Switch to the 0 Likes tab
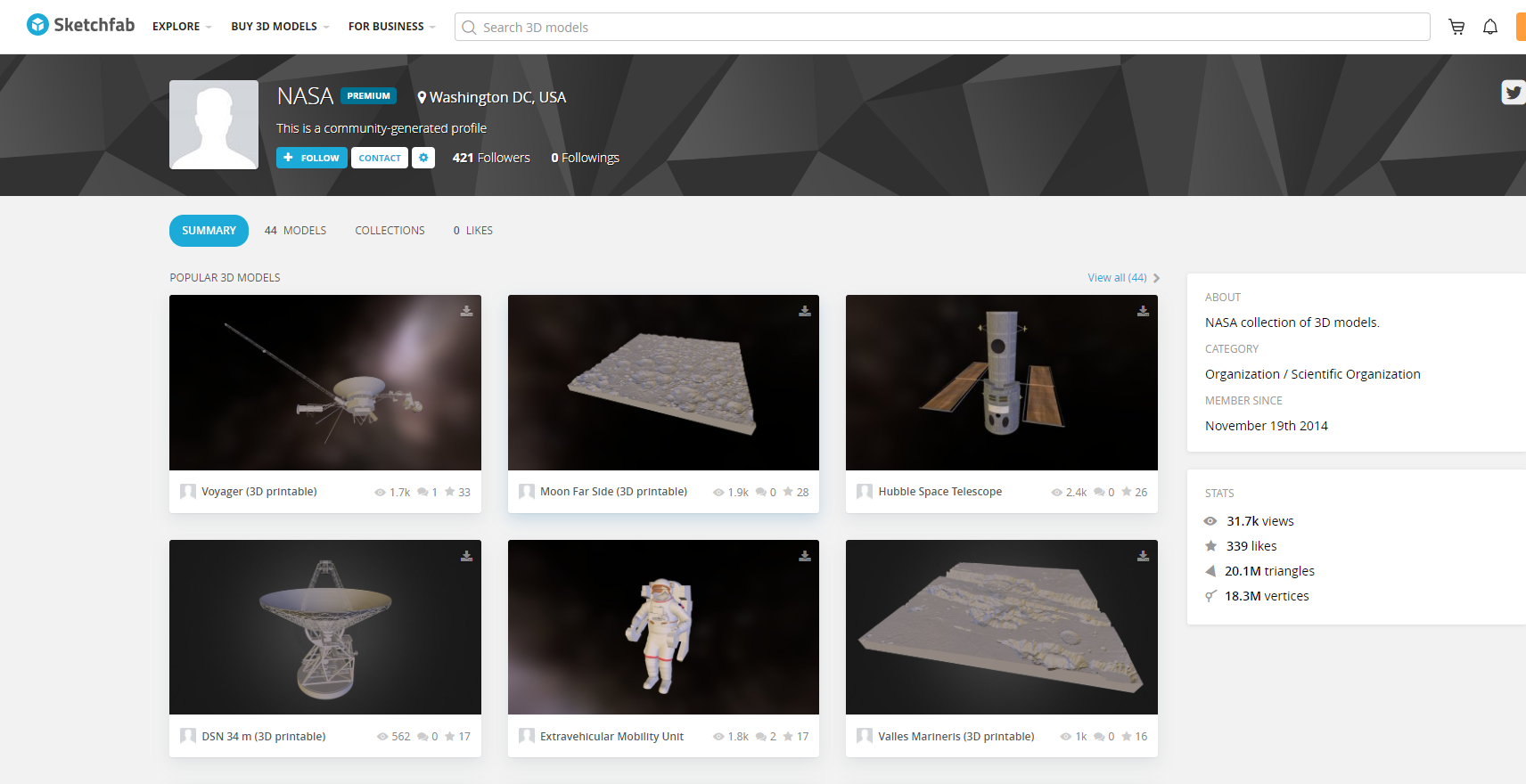1526x784 pixels. tap(472, 231)
